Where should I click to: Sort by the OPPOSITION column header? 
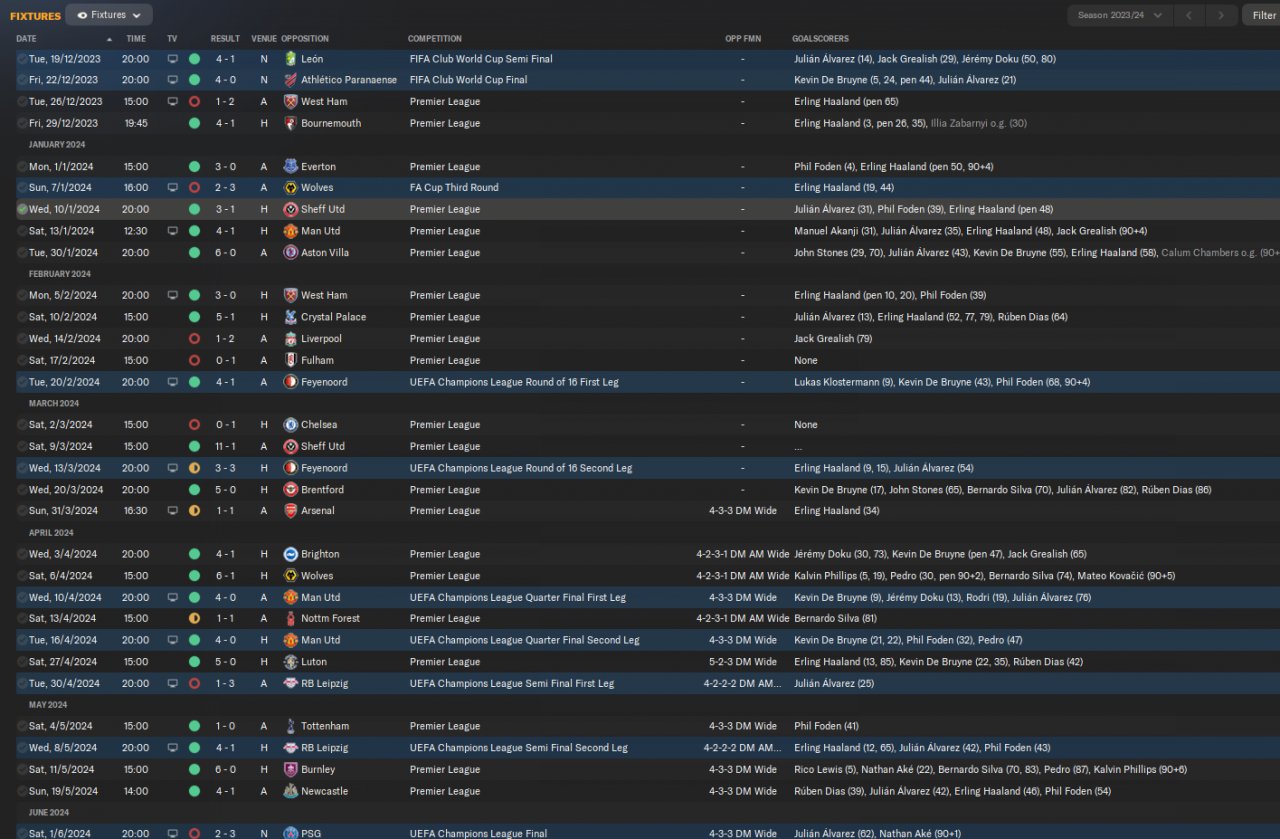coord(305,39)
